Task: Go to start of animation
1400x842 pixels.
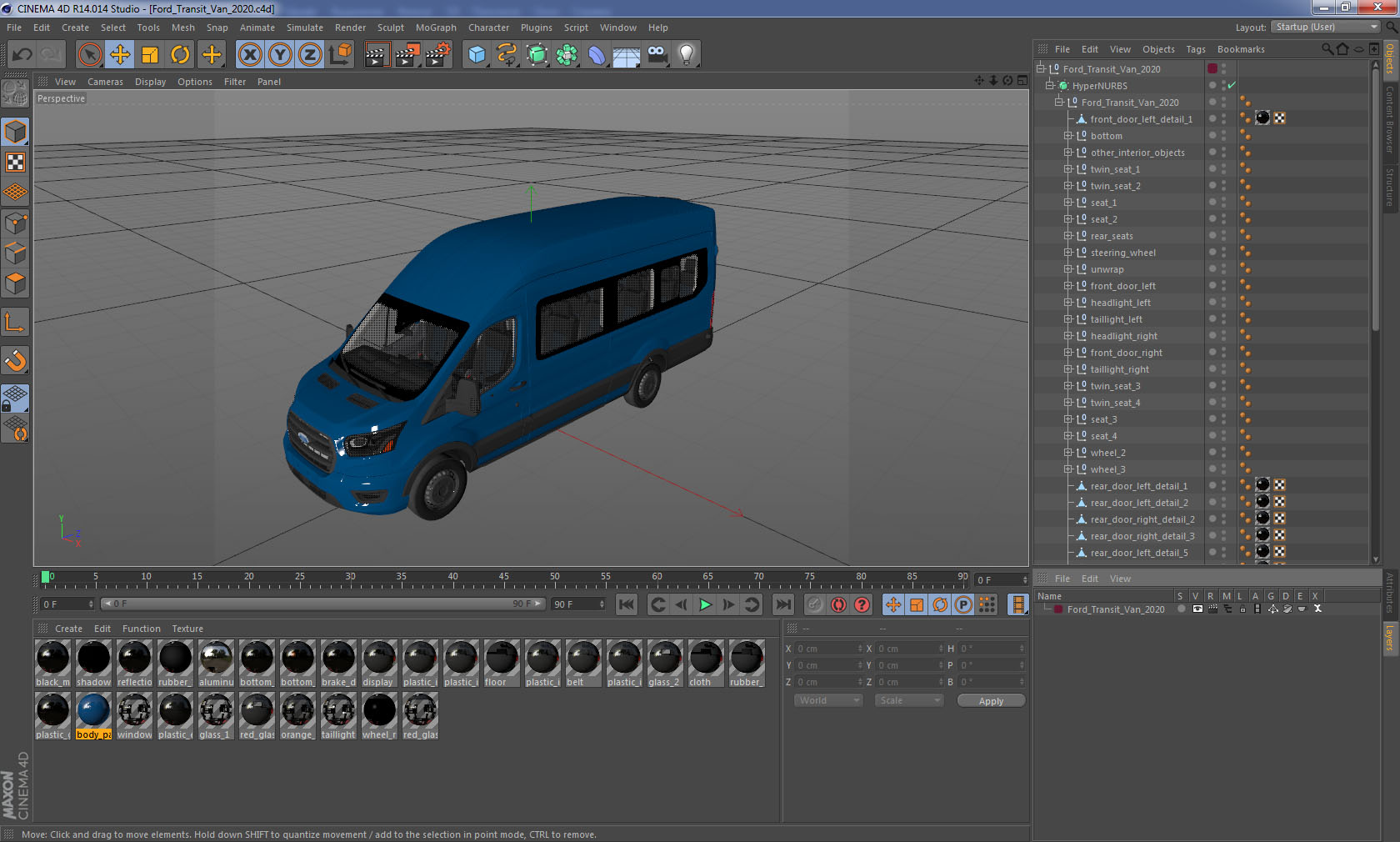Action: click(627, 604)
